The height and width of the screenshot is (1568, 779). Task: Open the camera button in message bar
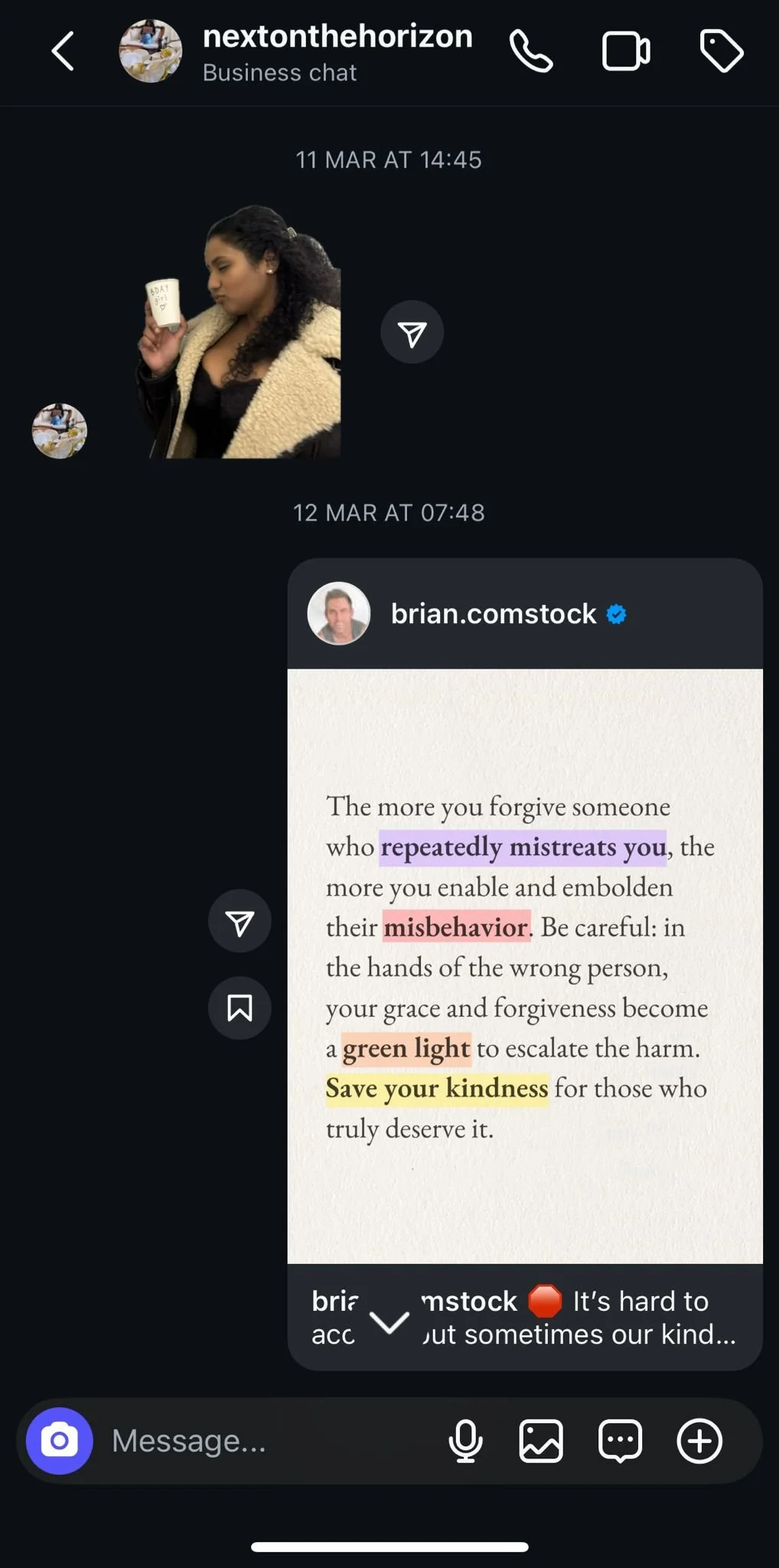[x=60, y=1441]
